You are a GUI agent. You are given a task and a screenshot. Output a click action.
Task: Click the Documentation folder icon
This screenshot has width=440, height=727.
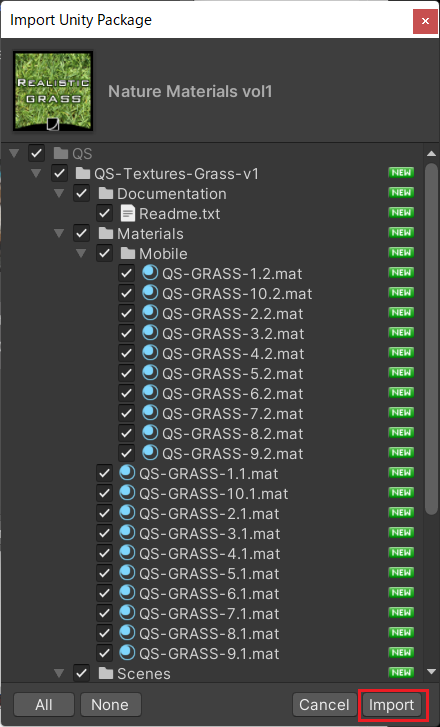tap(106, 193)
